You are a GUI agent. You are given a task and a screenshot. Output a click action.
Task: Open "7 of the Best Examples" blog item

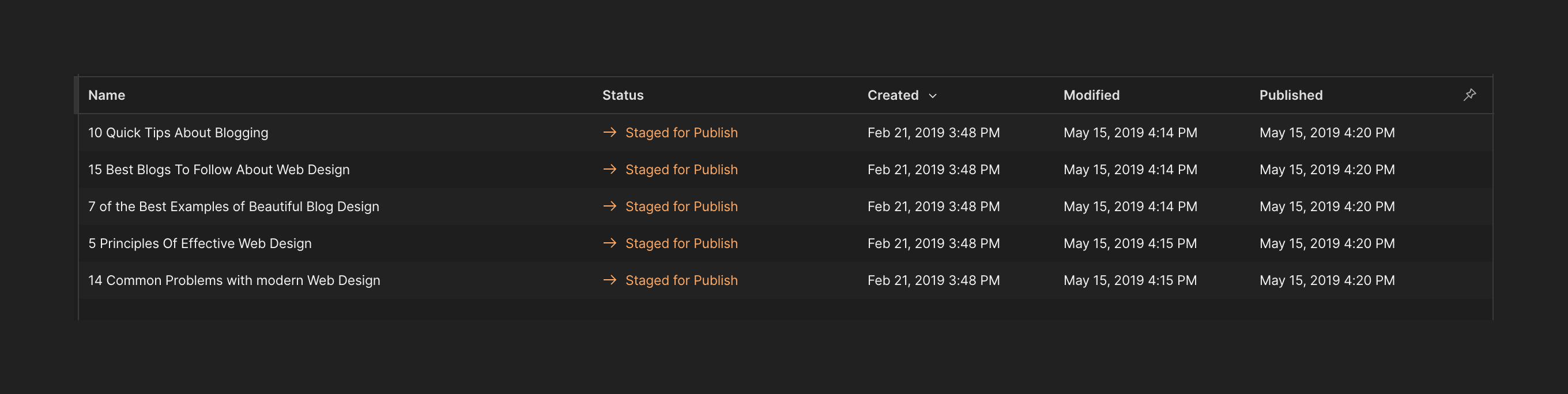click(x=233, y=207)
